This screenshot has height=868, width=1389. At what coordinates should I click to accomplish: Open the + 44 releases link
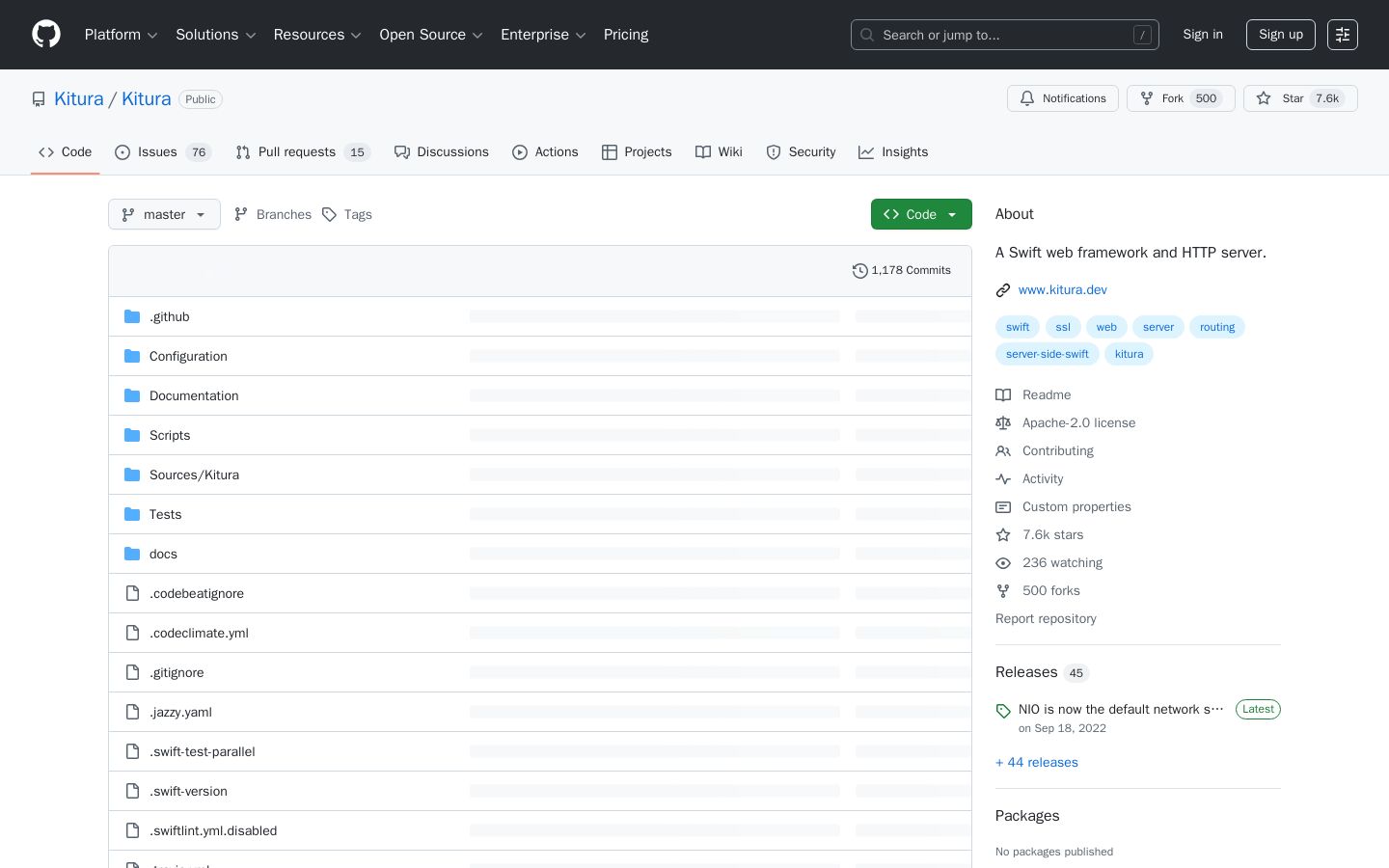pyautogui.click(x=1037, y=762)
